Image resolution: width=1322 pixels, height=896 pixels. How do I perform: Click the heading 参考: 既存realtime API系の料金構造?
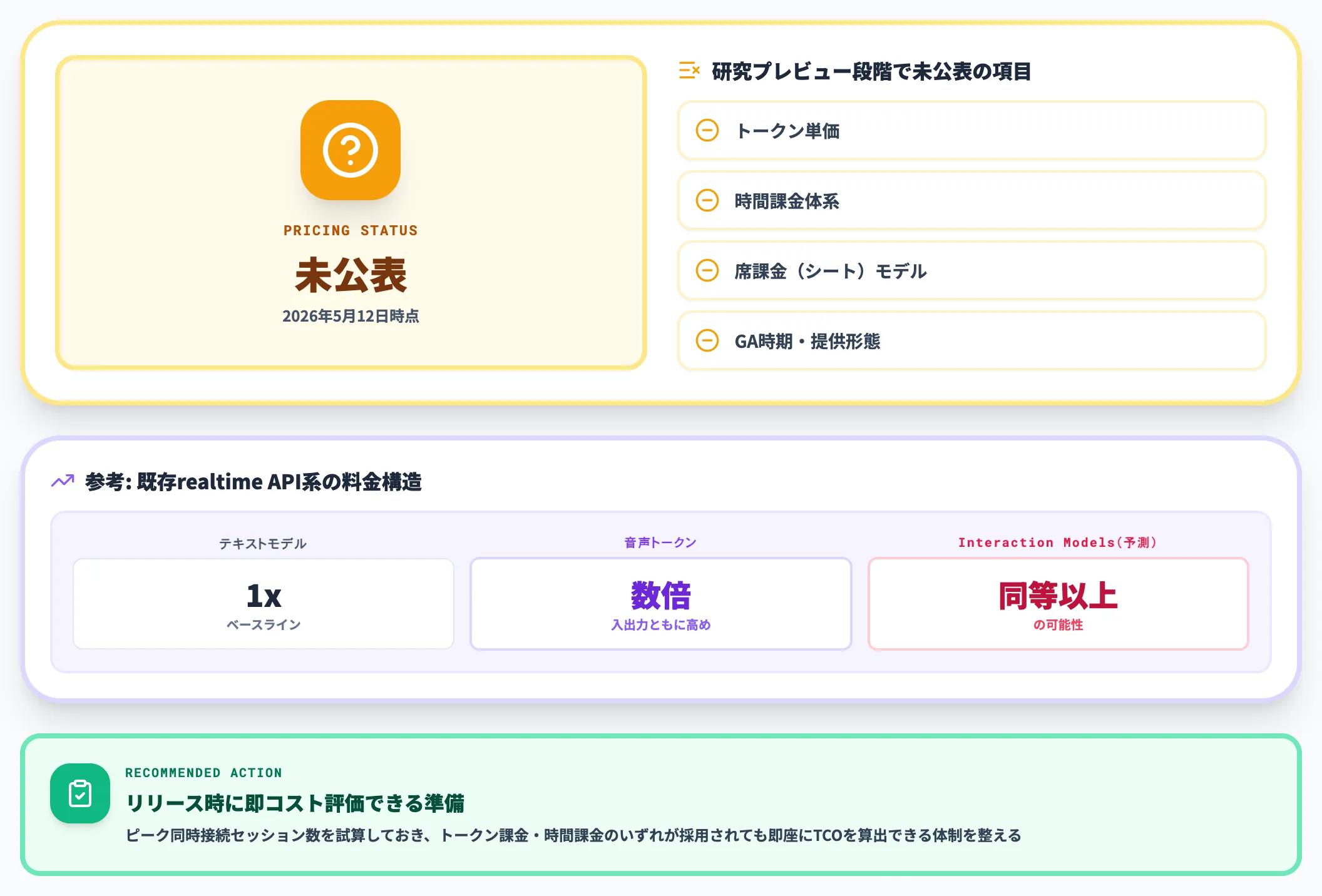[x=254, y=482]
